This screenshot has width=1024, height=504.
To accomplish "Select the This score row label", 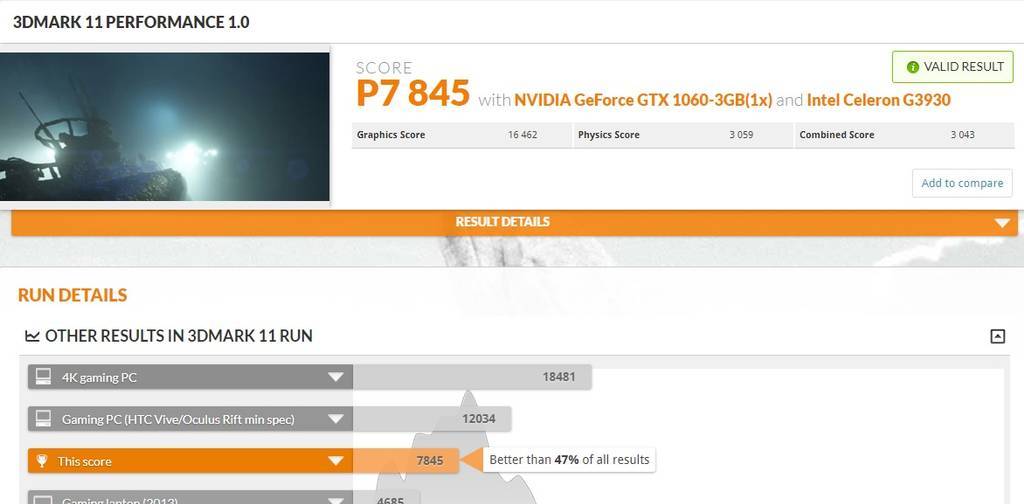I will click(x=84, y=462).
